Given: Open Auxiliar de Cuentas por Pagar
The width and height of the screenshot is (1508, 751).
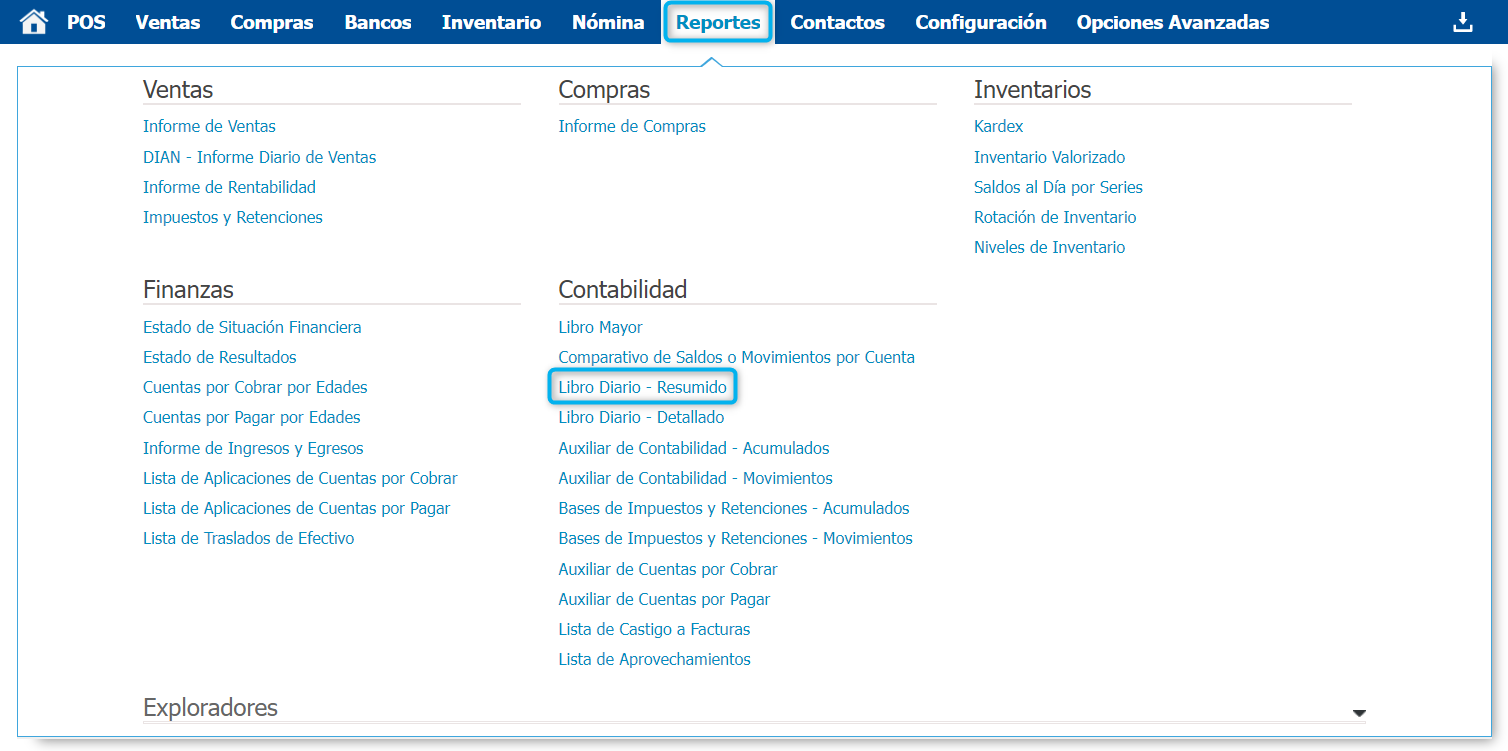Looking at the screenshot, I should tap(664, 599).
